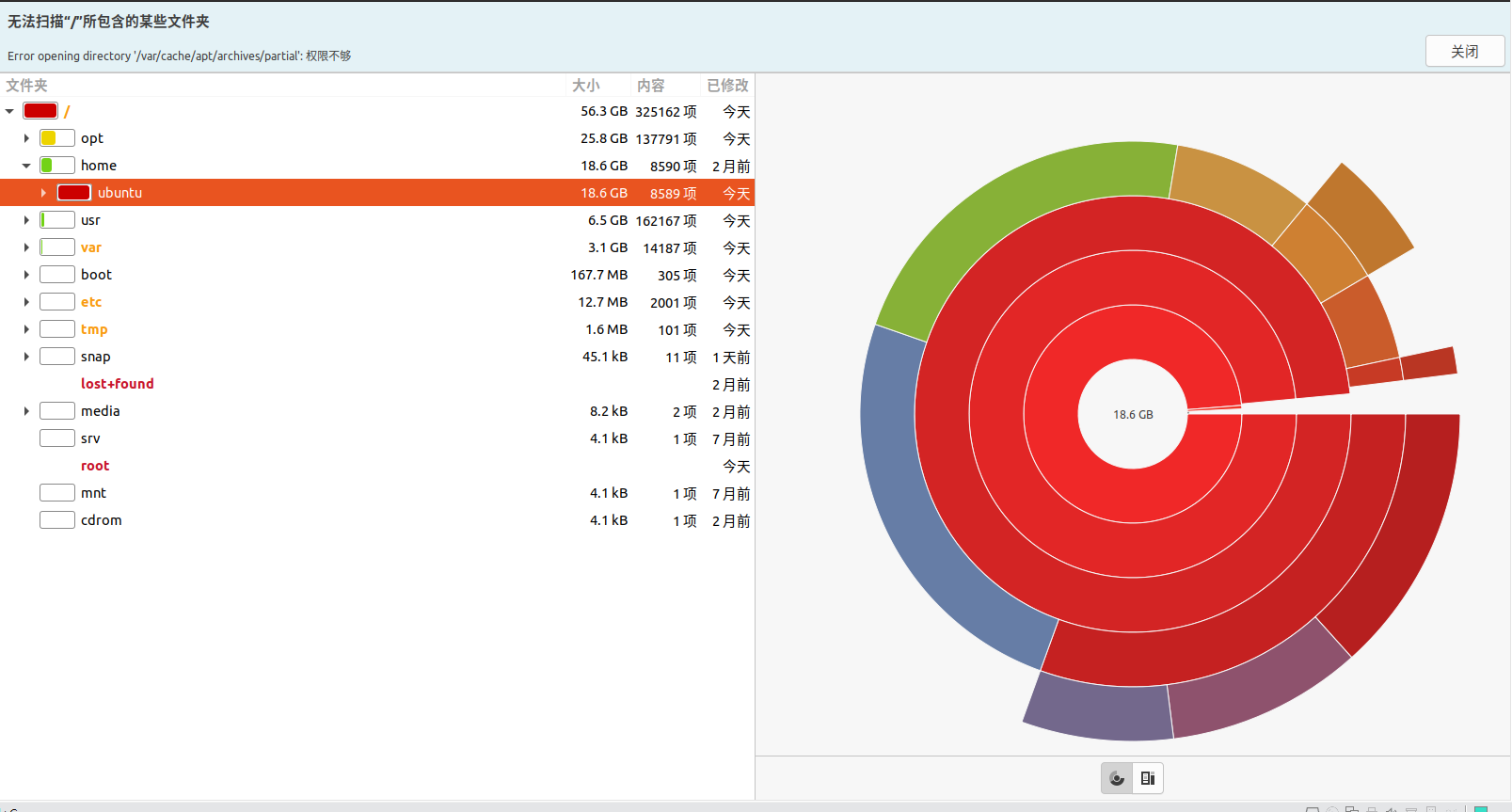Click the 162167 项 contents value
Image resolution: width=1512 pixels, height=812 pixels.
(x=666, y=220)
